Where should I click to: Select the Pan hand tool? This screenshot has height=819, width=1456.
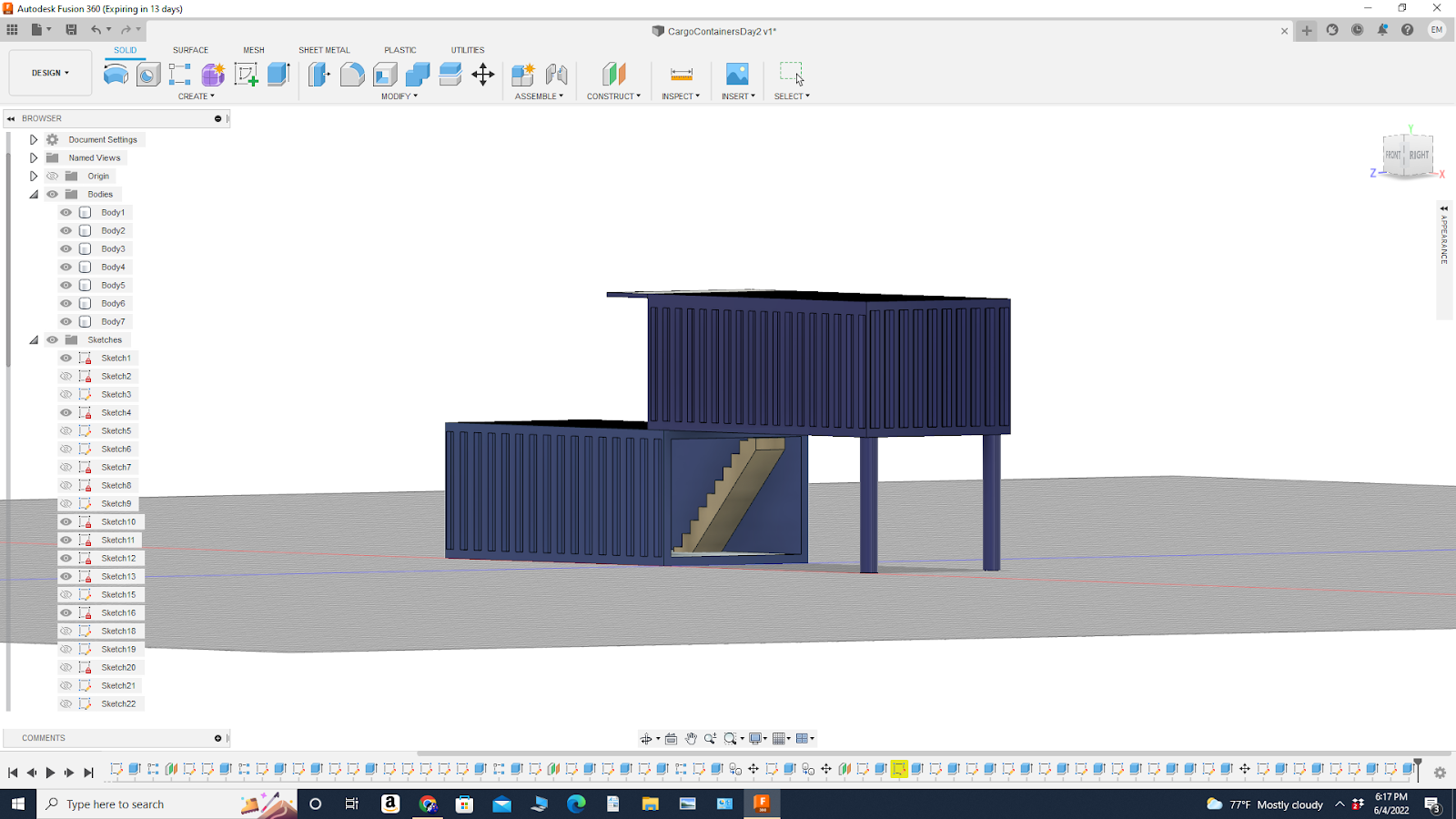[691, 739]
